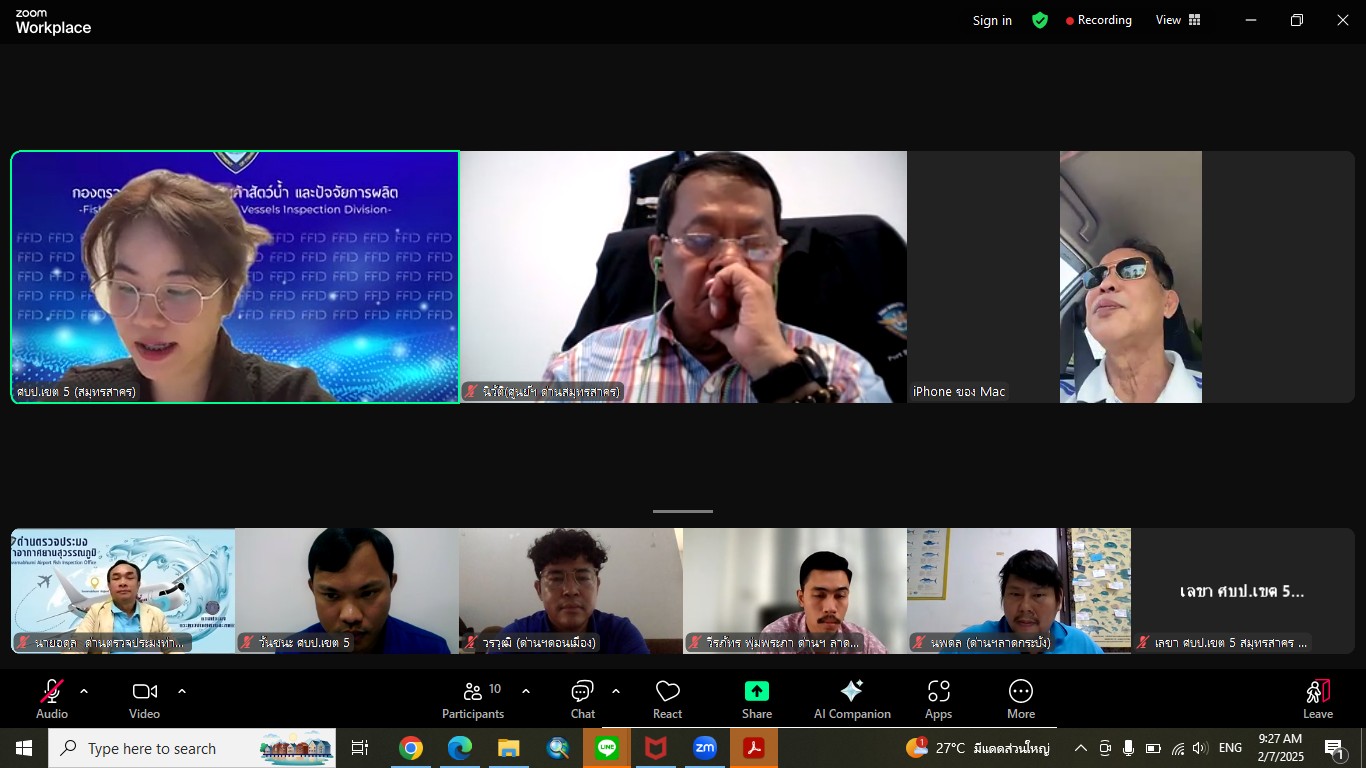1366x768 pixels.
Task: Open the Chat panel
Action: pos(583,699)
